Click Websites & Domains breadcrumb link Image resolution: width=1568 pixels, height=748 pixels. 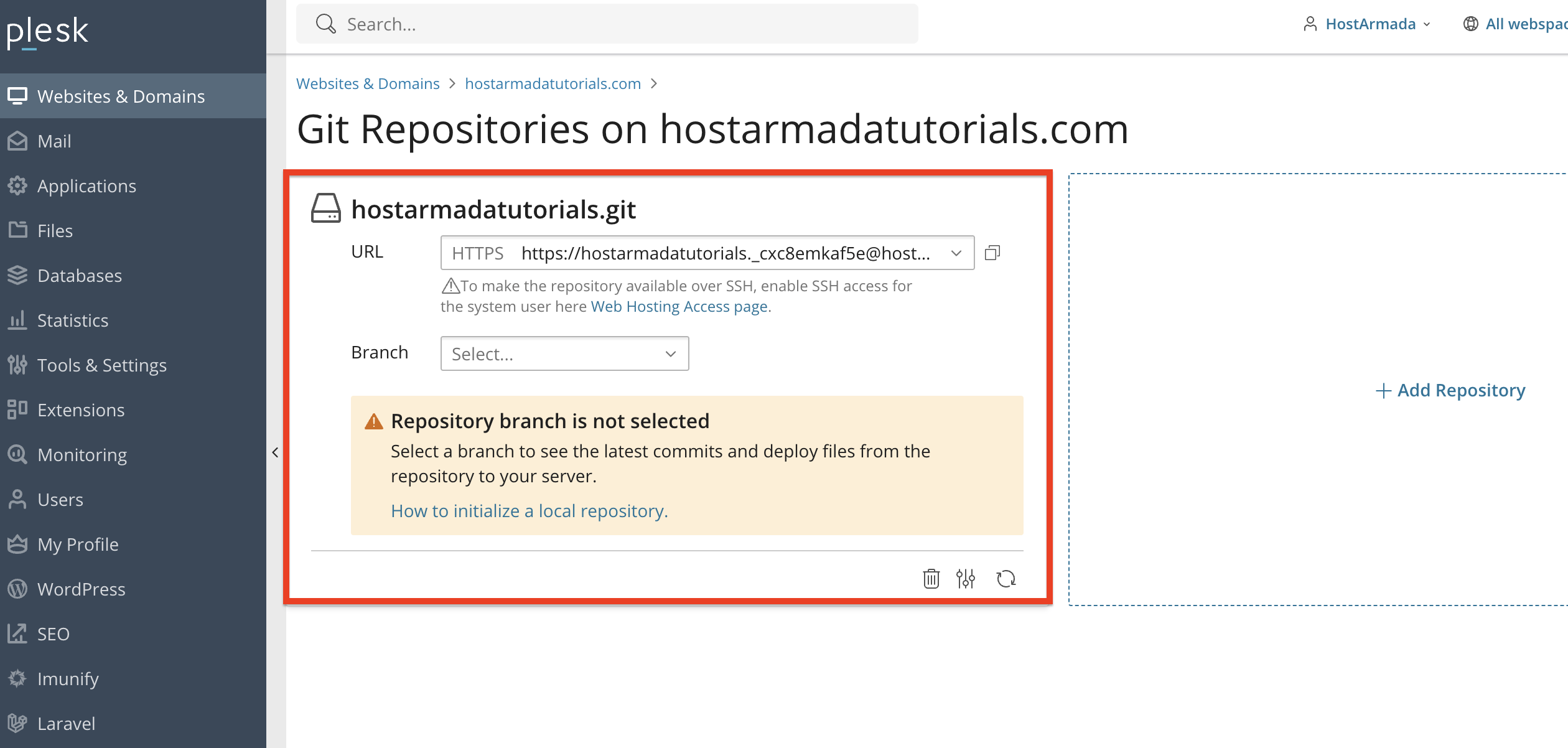pyautogui.click(x=368, y=83)
